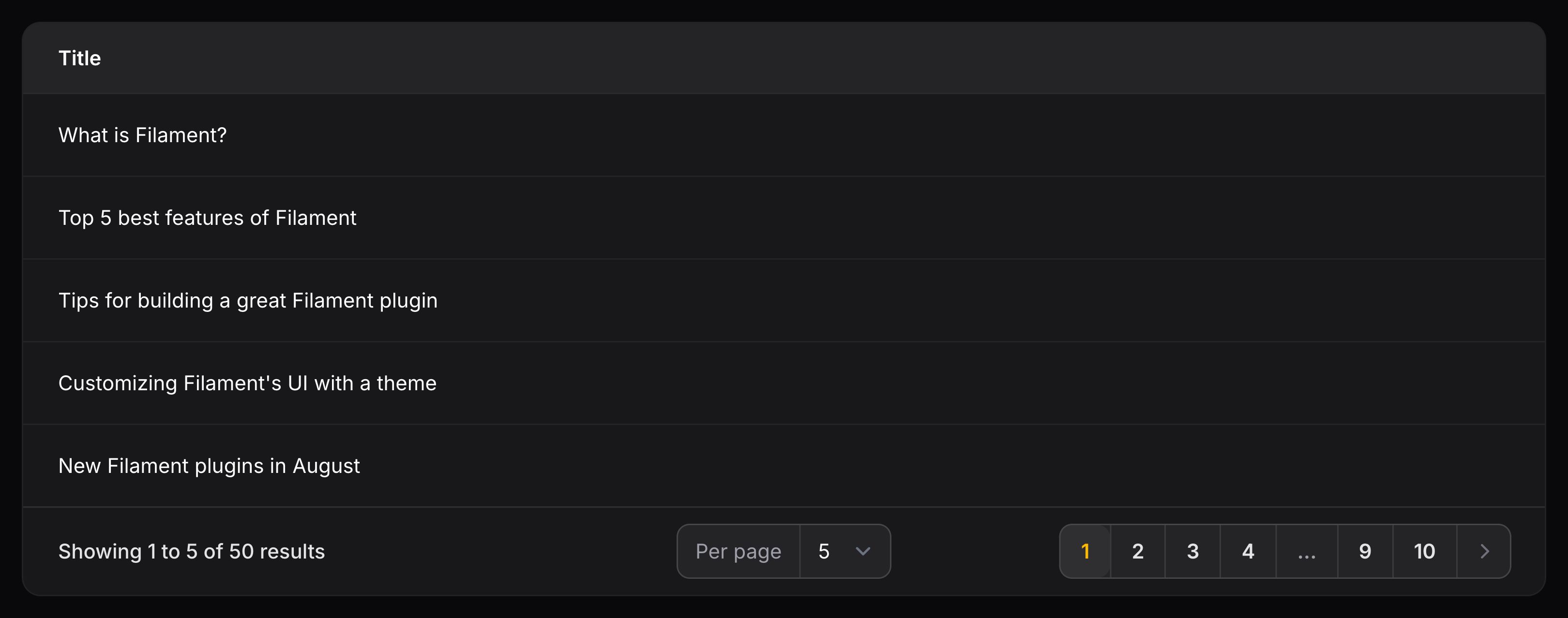Image resolution: width=1568 pixels, height=618 pixels.
Task: Expand the per page chevron arrow
Action: coord(862,551)
